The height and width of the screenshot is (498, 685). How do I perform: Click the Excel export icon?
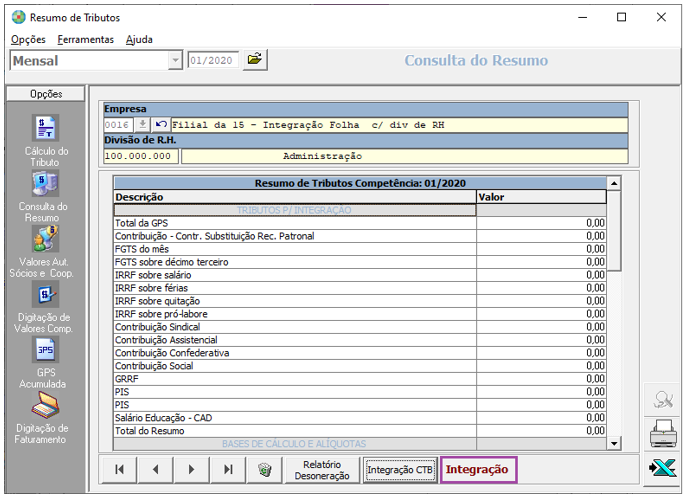[x=663, y=468]
